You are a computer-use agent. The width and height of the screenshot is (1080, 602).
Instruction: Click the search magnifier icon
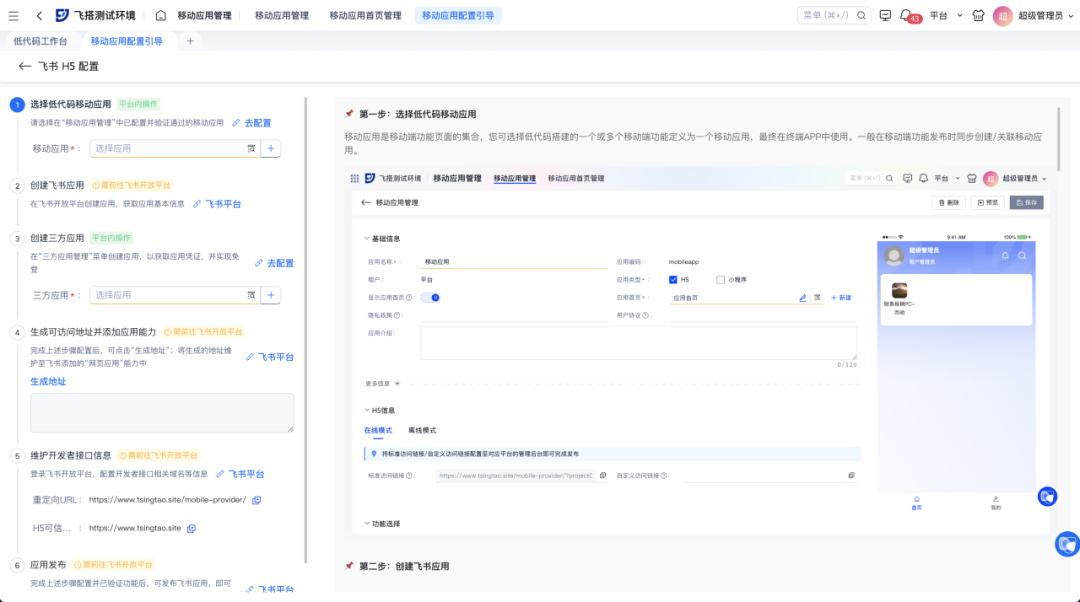[x=861, y=15]
